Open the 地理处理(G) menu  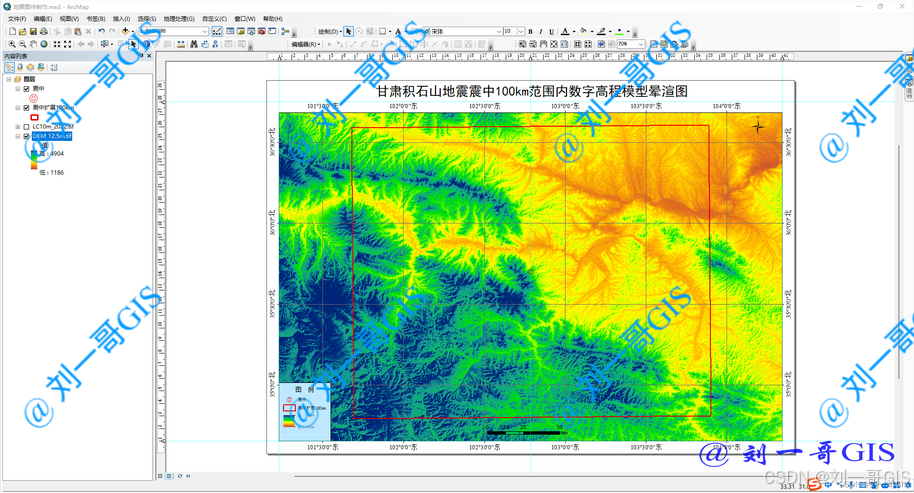pos(179,19)
